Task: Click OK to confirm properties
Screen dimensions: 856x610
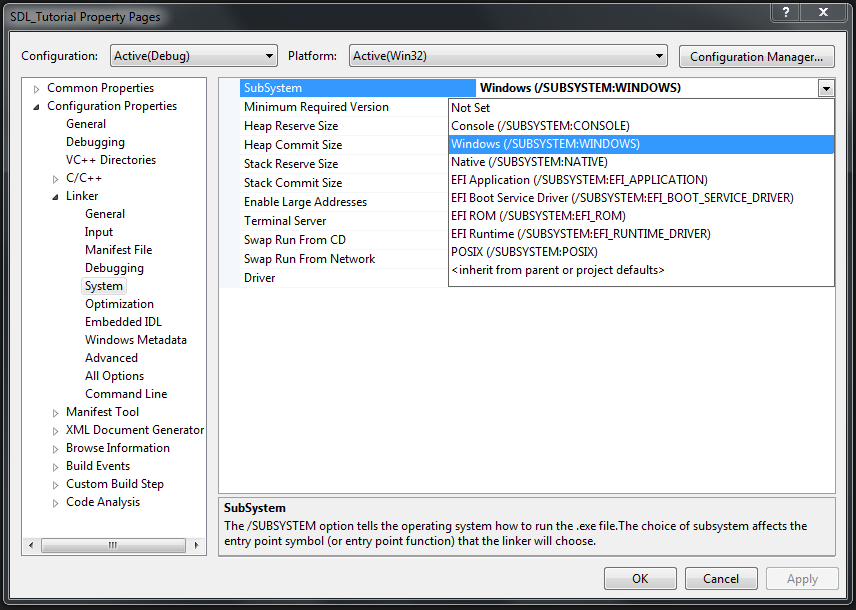Action: pos(640,579)
